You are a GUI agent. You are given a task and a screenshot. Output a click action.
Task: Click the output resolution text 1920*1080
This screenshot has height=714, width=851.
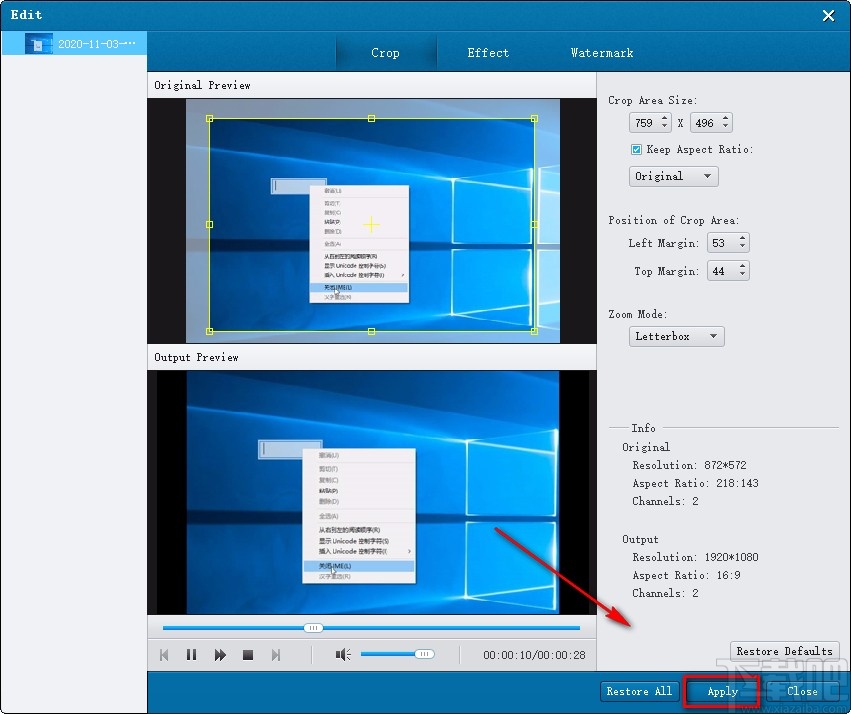click(x=731, y=557)
